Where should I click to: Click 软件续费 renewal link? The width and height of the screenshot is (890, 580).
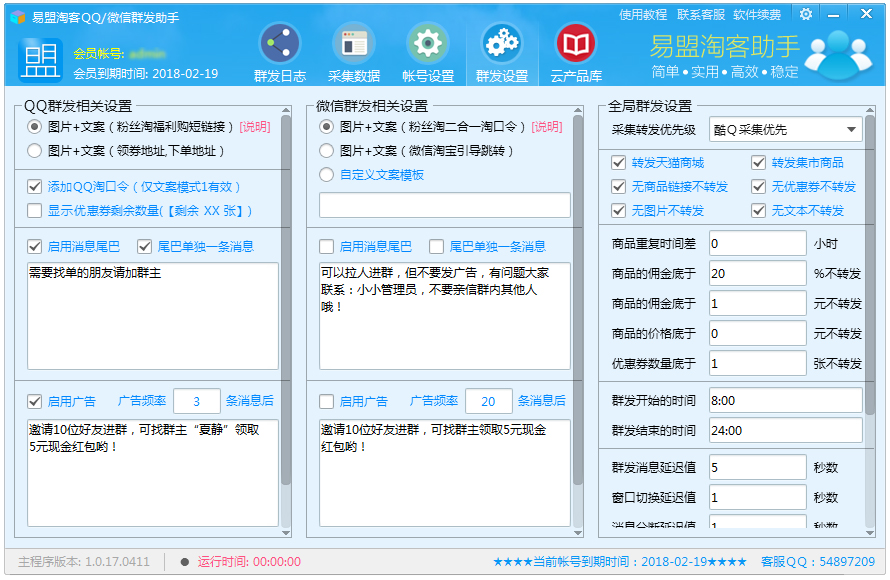coord(757,15)
